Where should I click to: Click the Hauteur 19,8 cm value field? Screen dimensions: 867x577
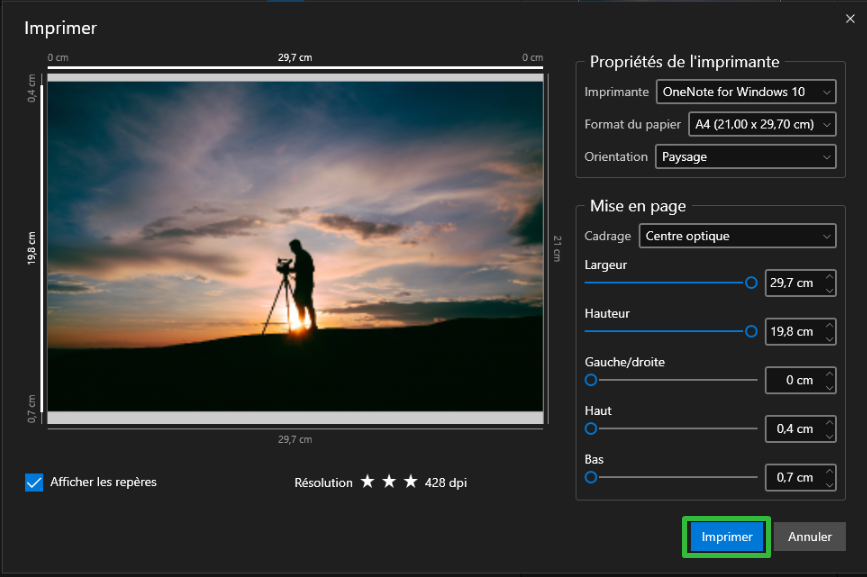pos(794,332)
